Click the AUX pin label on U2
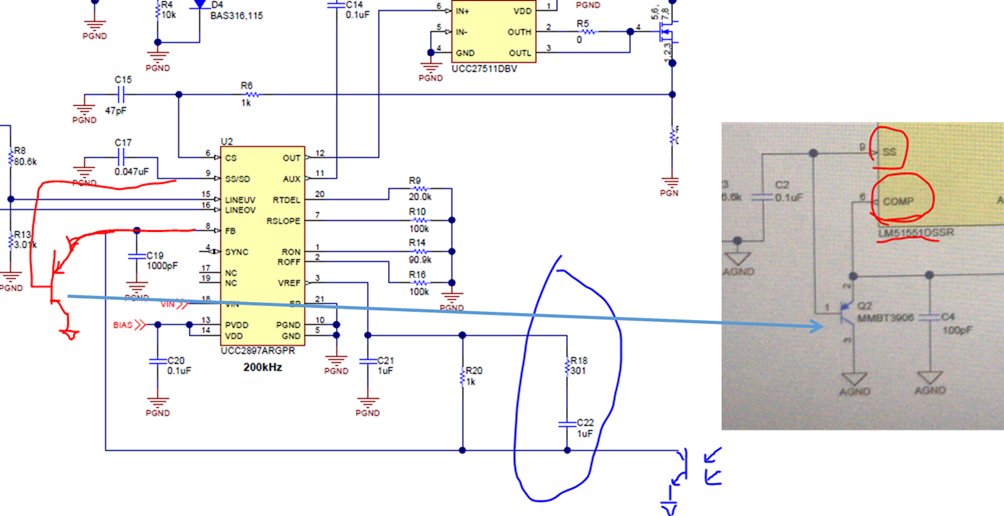This screenshot has height=516, width=1004. (x=293, y=178)
